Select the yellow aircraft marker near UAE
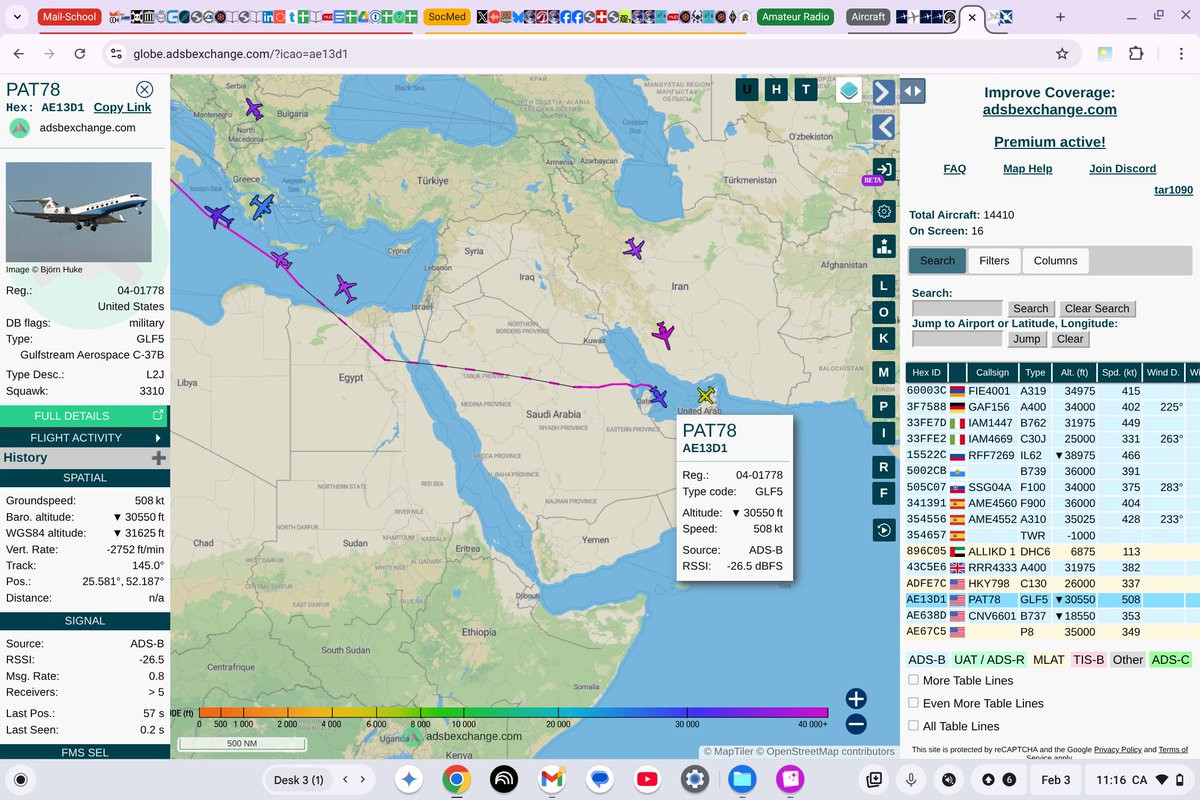Viewport: 1200px width, 800px height. [x=707, y=395]
